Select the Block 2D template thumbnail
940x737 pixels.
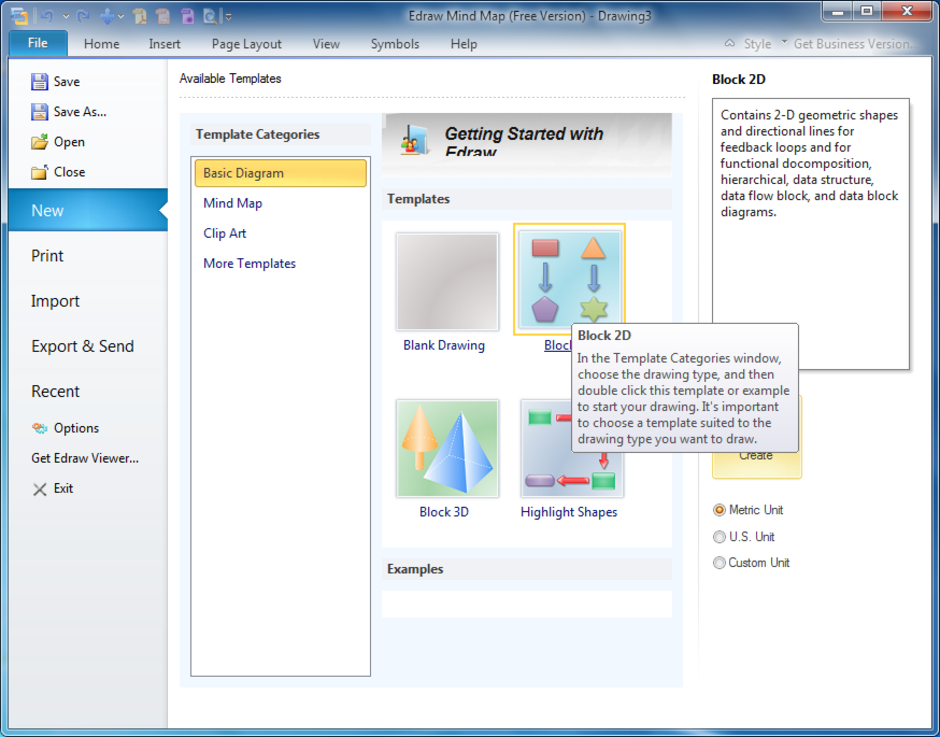(569, 278)
